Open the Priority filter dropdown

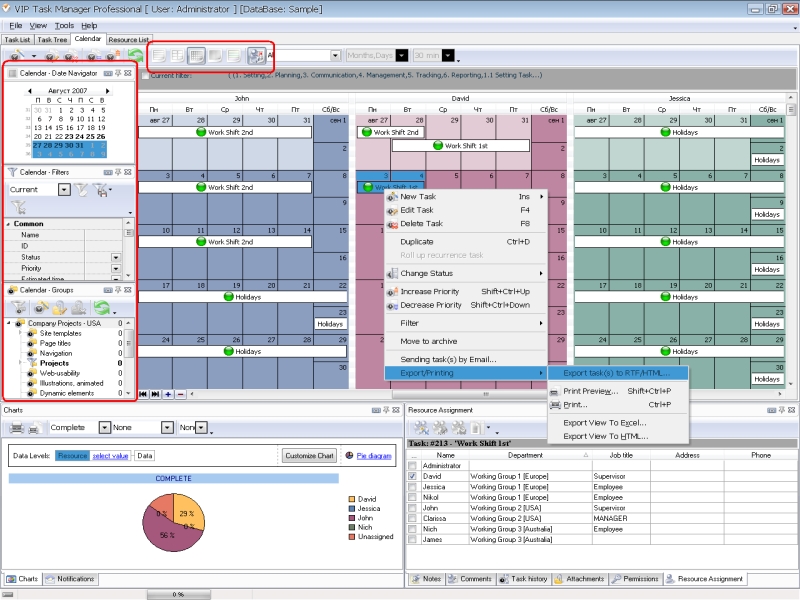[x=116, y=268]
